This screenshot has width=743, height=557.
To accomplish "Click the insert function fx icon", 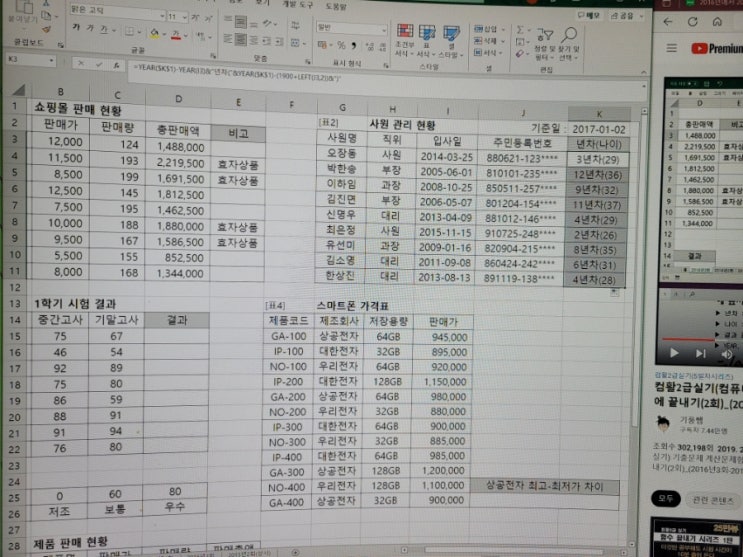I will point(116,66).
